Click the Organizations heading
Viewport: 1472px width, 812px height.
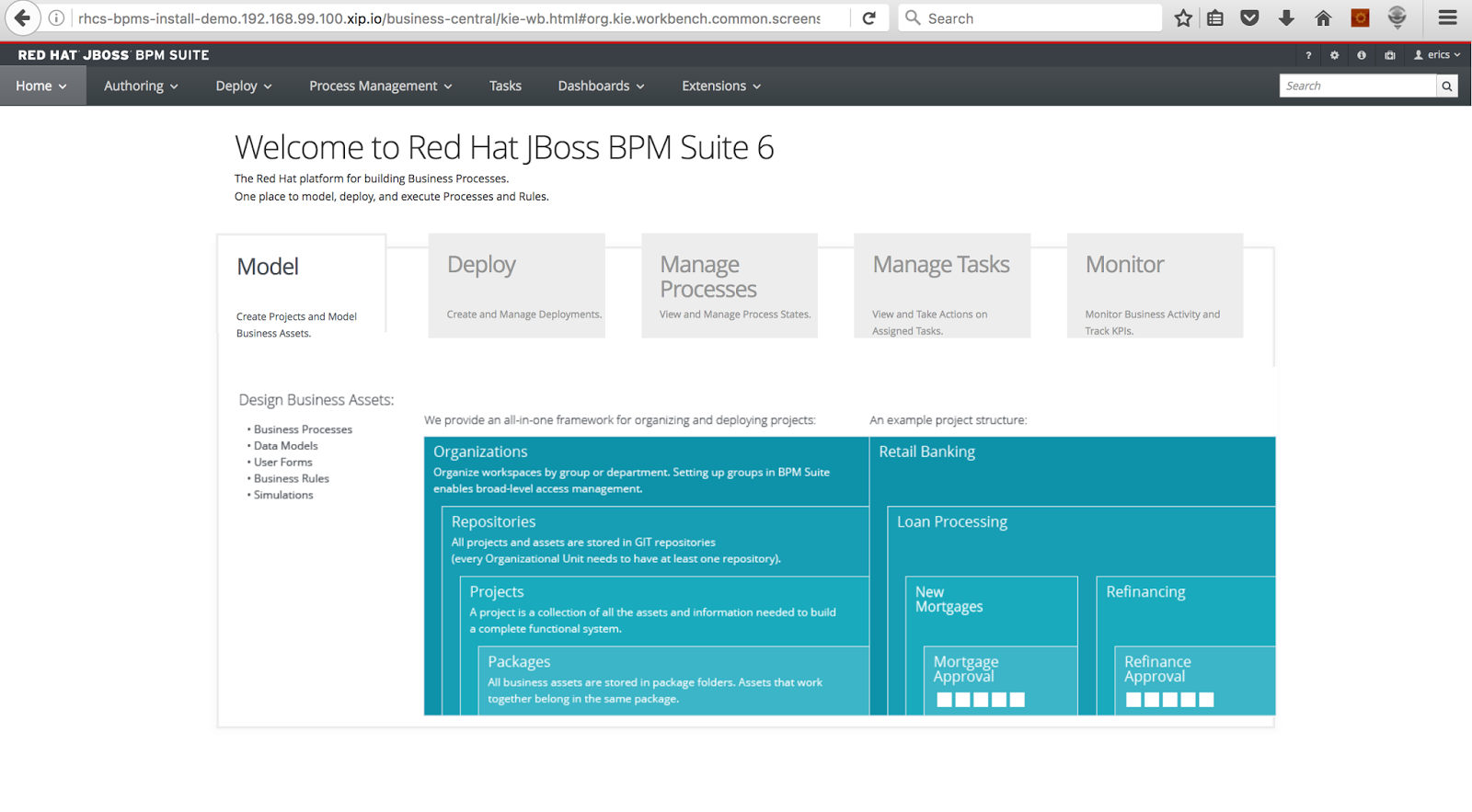[x=480, y=452]
